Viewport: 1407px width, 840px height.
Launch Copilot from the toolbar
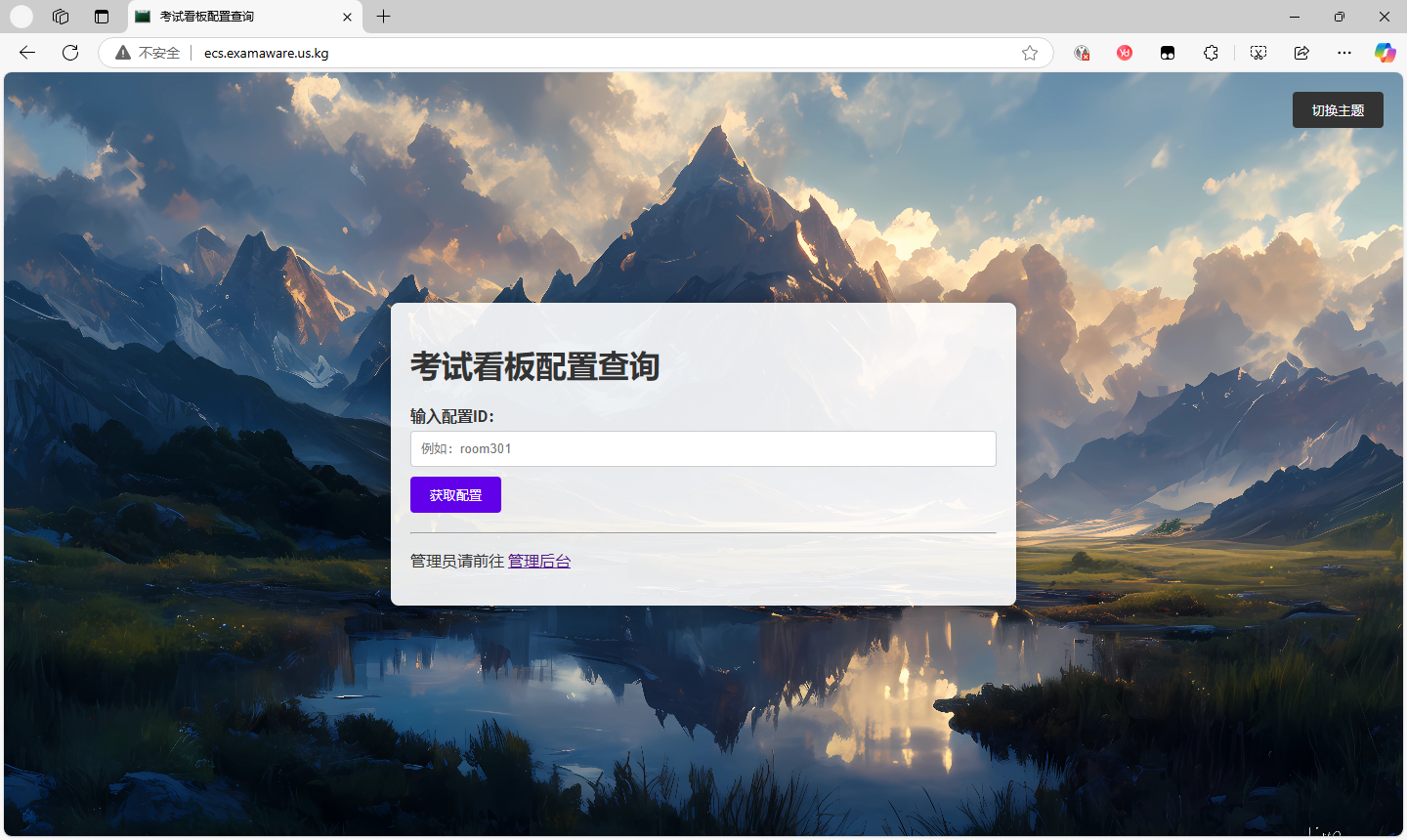1385,53
